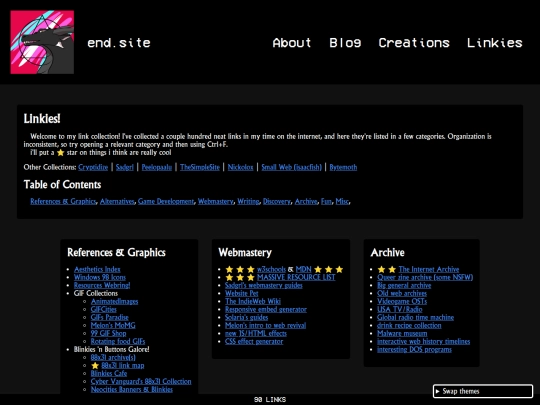Visit Old web archives
Viewport: 540px width, 405px height.
coord(402,293)
